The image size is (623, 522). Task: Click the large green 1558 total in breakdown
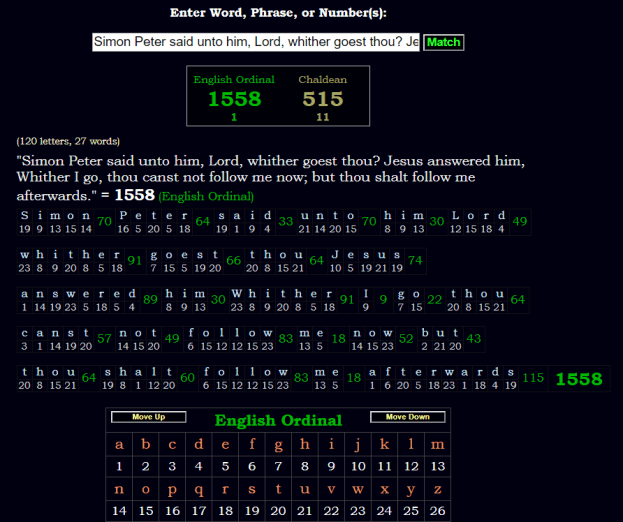pyautogui.click(x=578, y=378)
